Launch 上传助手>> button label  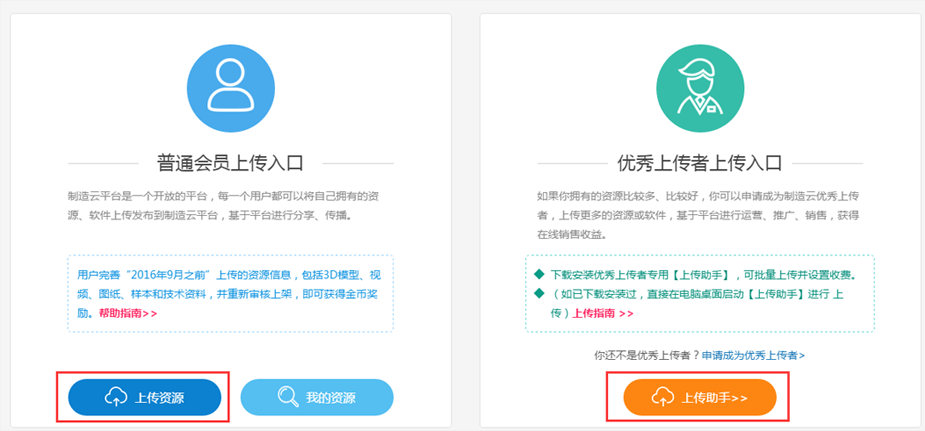714,398
